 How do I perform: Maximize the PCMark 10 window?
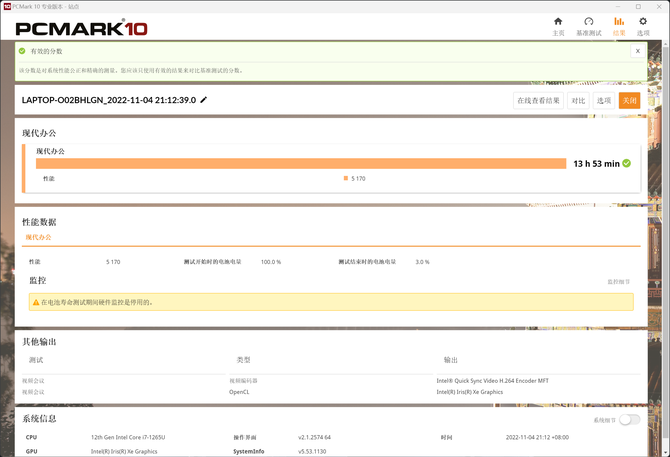pos(638,6)
